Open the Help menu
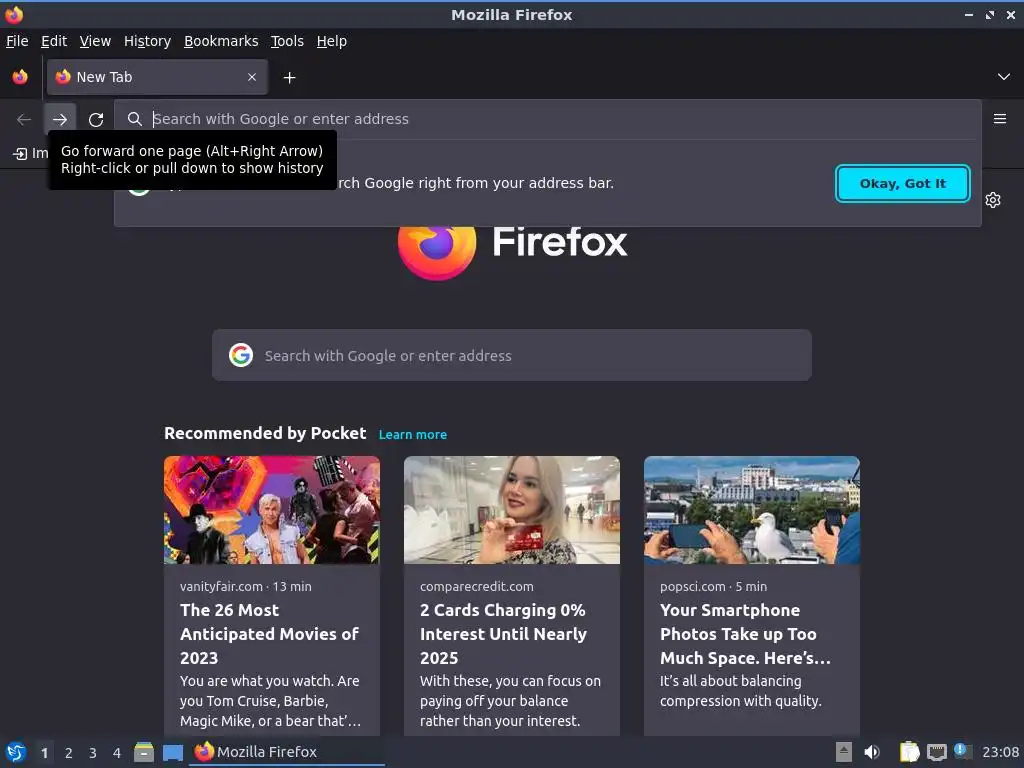The height and width of the screenshot is (768, 1024). click(332, 41)
